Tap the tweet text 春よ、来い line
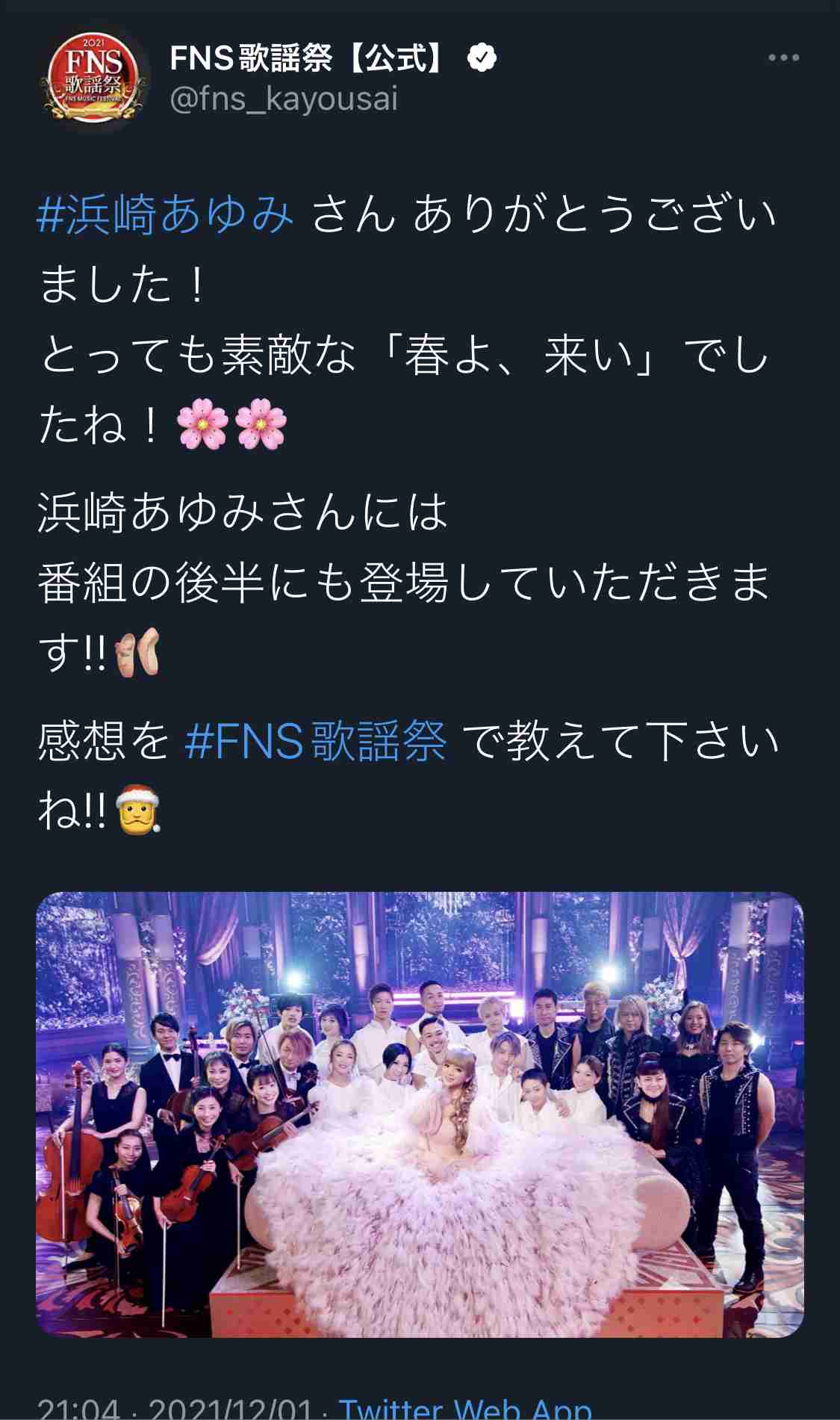The image size is (840, 1420). coord(403,354)
